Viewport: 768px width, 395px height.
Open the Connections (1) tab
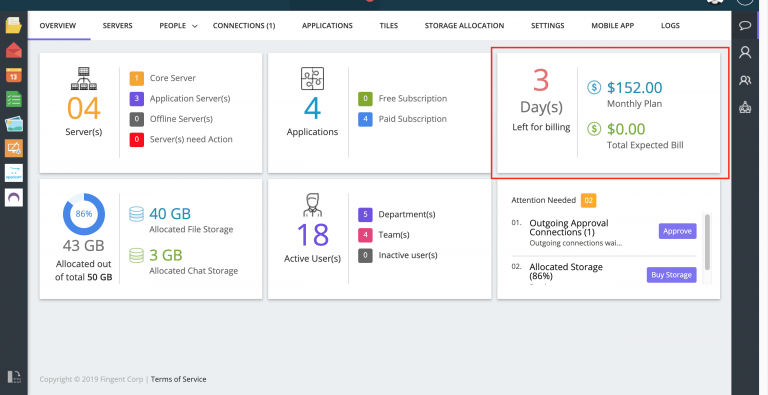[x=244, y=25]
